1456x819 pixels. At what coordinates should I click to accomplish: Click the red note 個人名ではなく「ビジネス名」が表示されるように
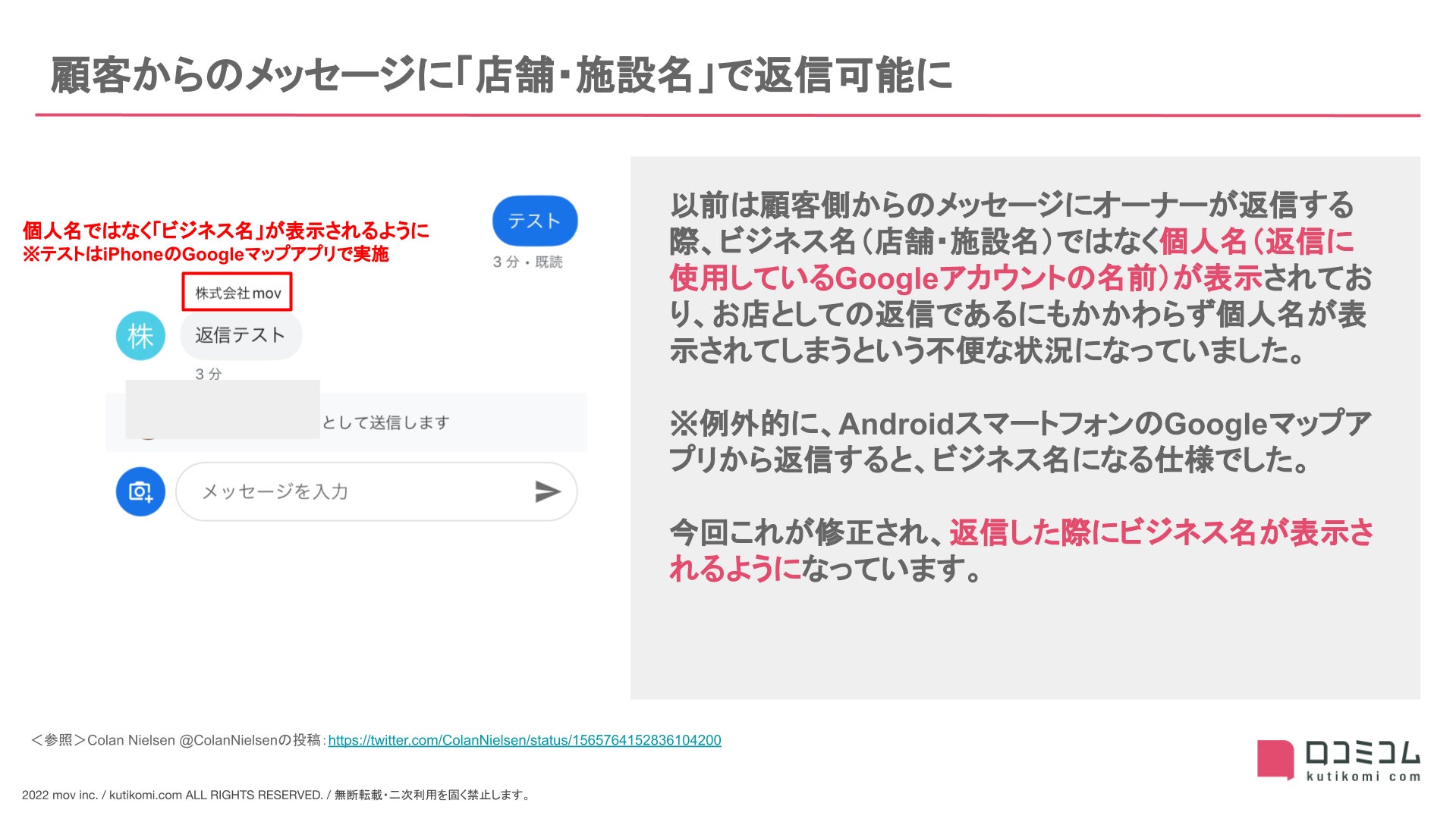226,230
